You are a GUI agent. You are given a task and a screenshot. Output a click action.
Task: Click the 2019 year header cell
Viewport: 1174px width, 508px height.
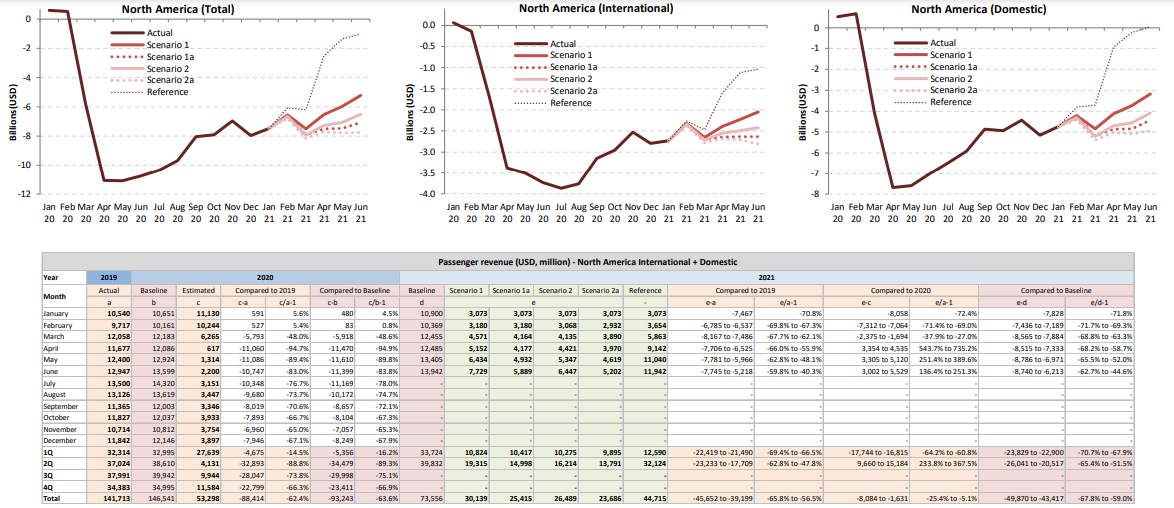pyautogui.click(x=109, y=276)
